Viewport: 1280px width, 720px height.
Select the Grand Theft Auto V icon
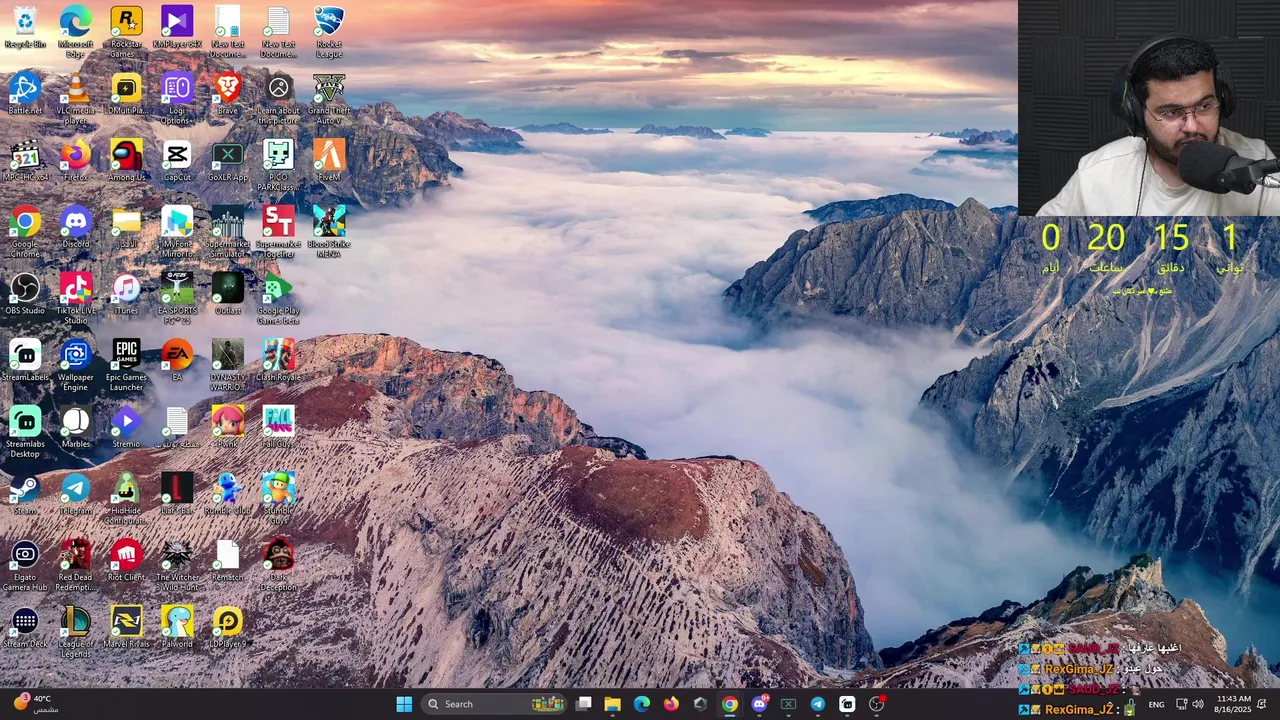(x=329, y=99)
